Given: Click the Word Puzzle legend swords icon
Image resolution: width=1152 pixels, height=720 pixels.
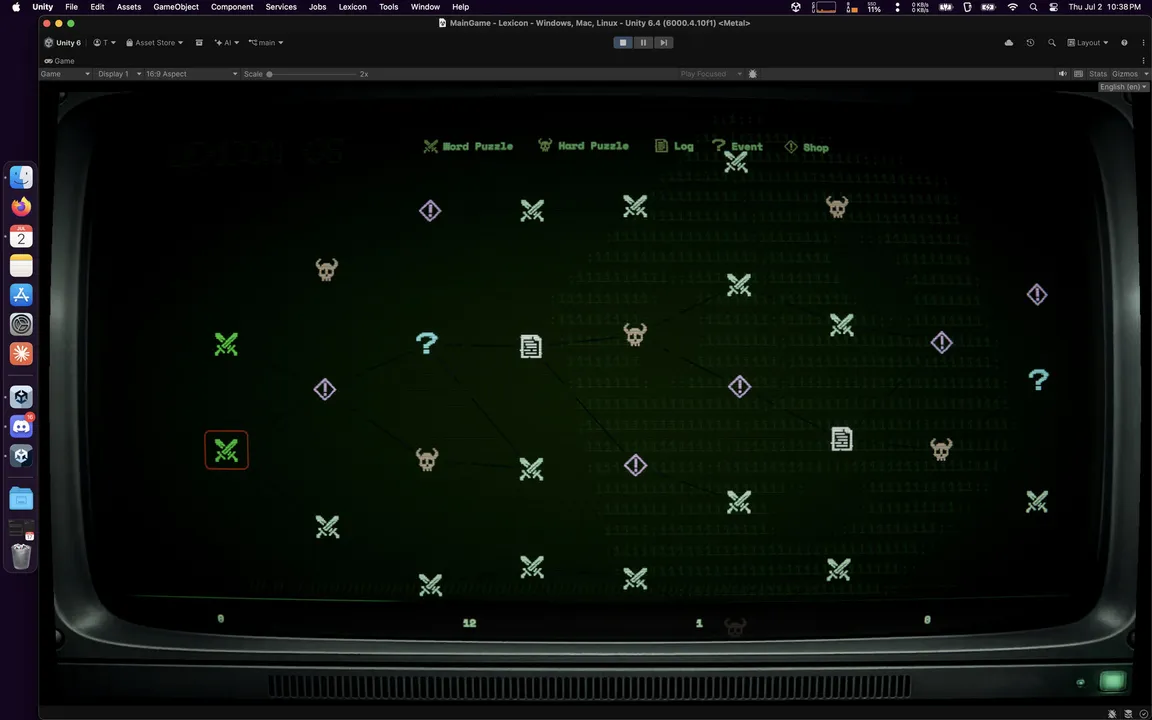Looking at the screenshot, I should coord(431,146).
